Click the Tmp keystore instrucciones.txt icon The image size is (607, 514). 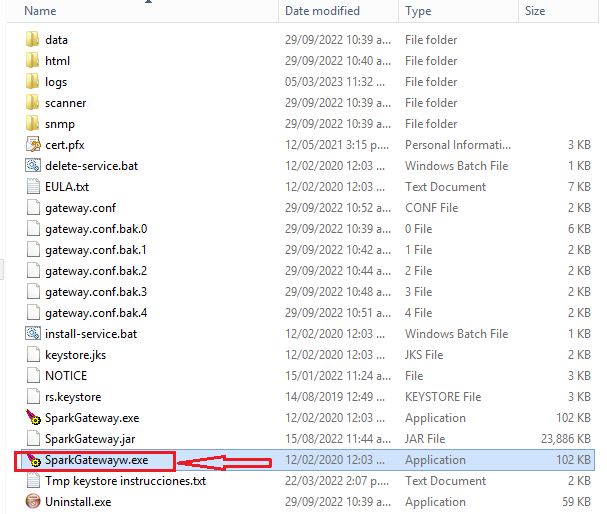click(x=33, y=481)
